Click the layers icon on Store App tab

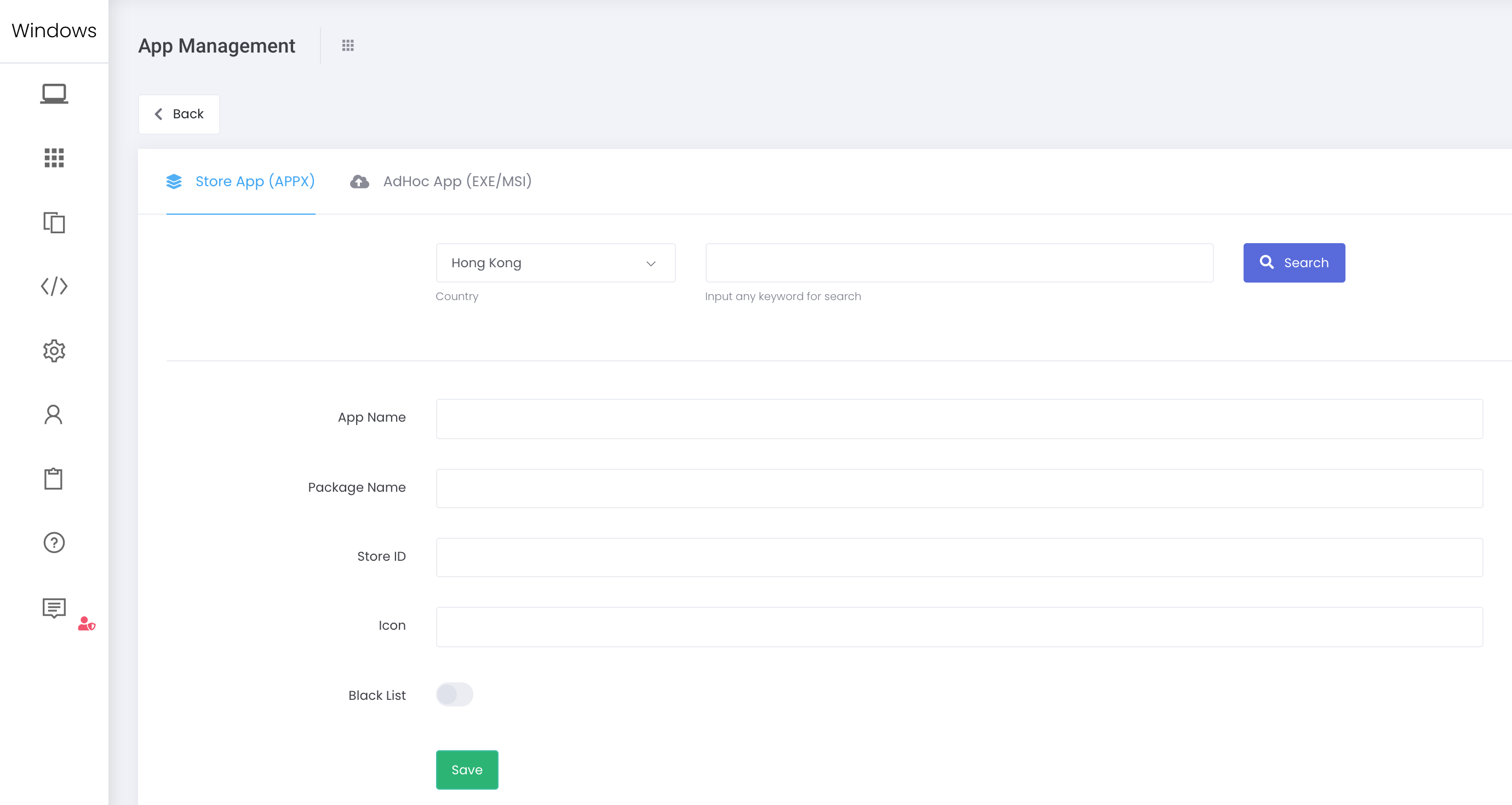coord(174,181)
